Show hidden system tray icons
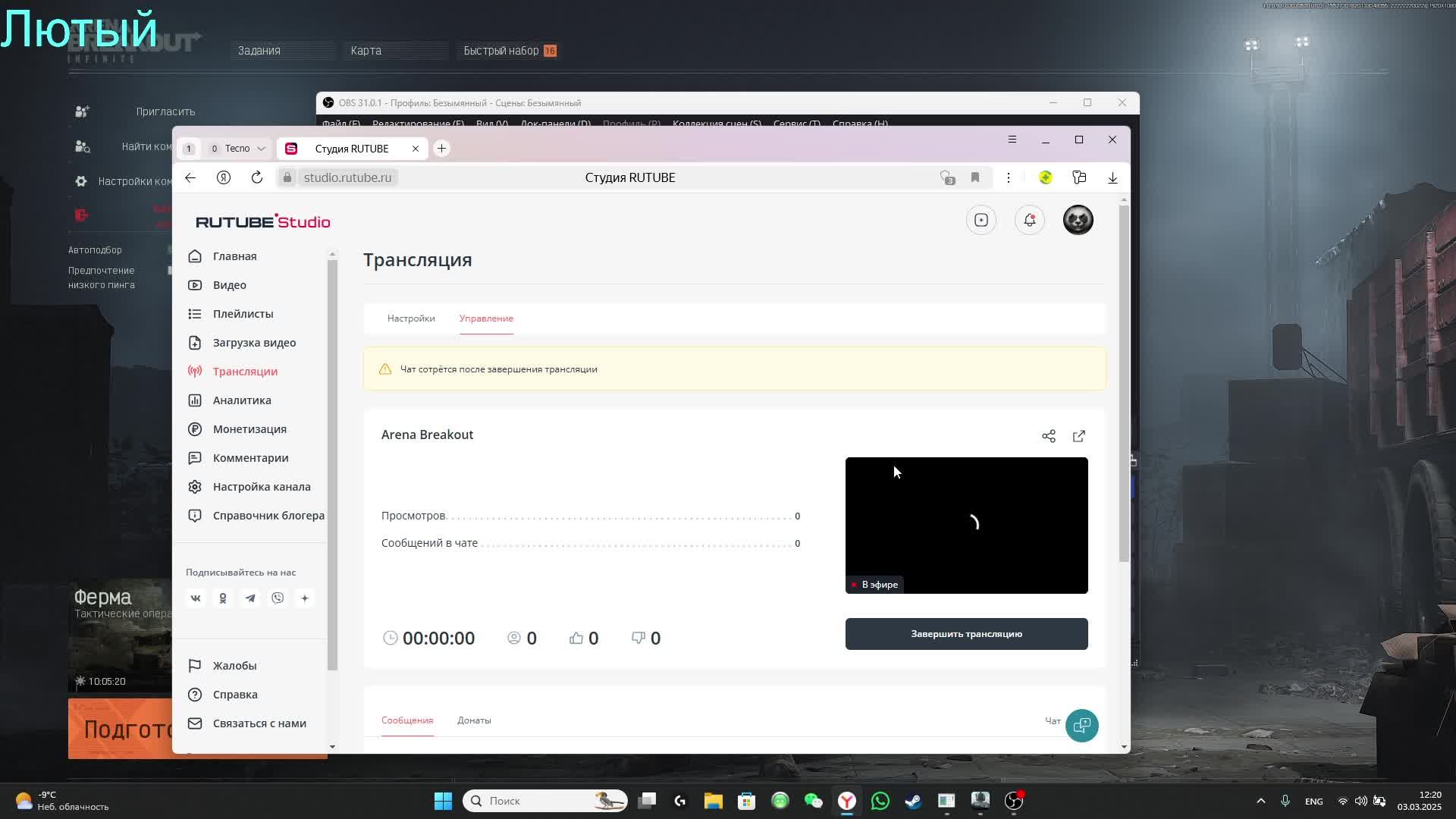The height and width of the screenshot is (819, 1456). click(x=1260, y=801)
